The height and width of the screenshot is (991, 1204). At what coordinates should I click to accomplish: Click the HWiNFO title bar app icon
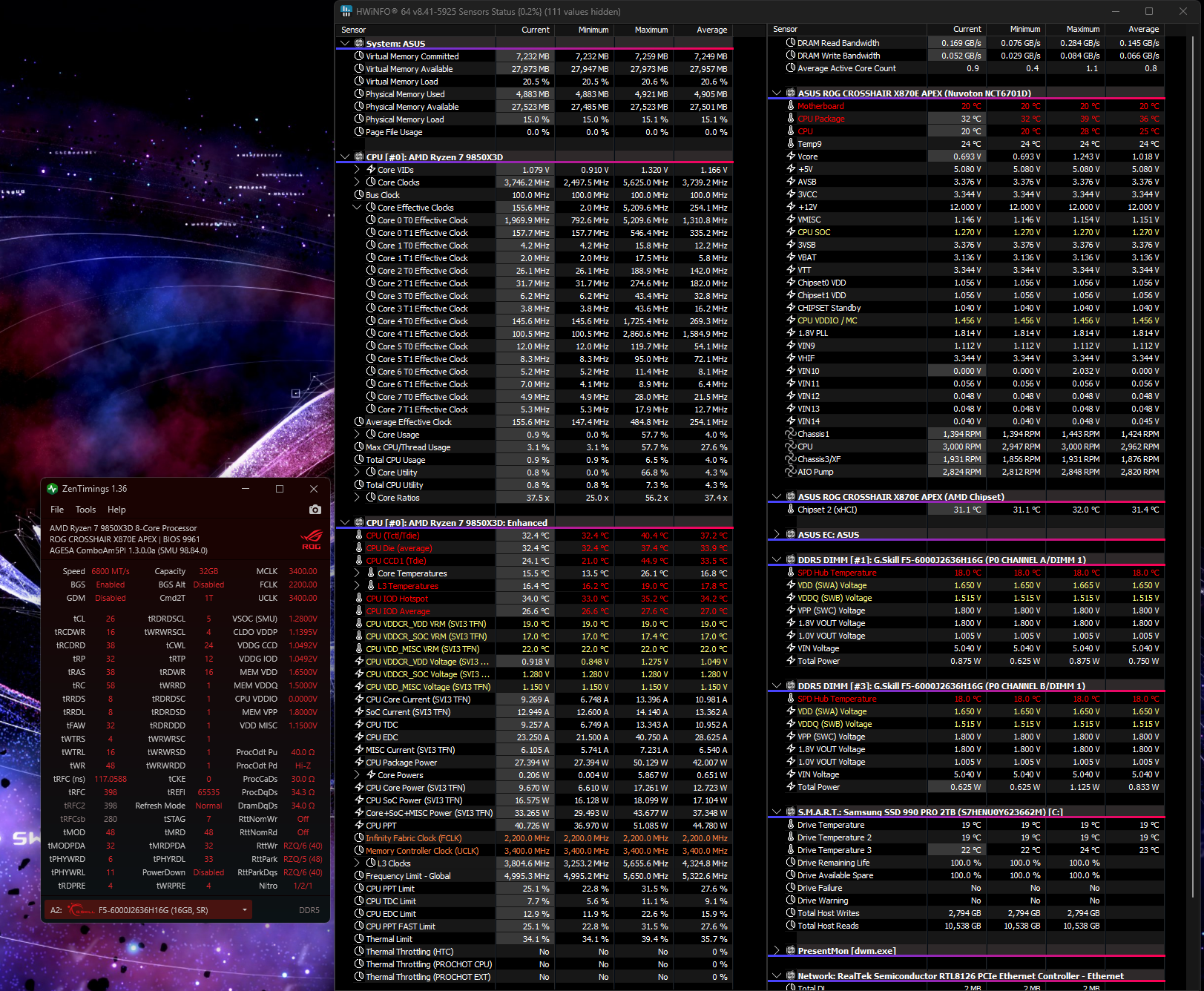coord(346,11)
